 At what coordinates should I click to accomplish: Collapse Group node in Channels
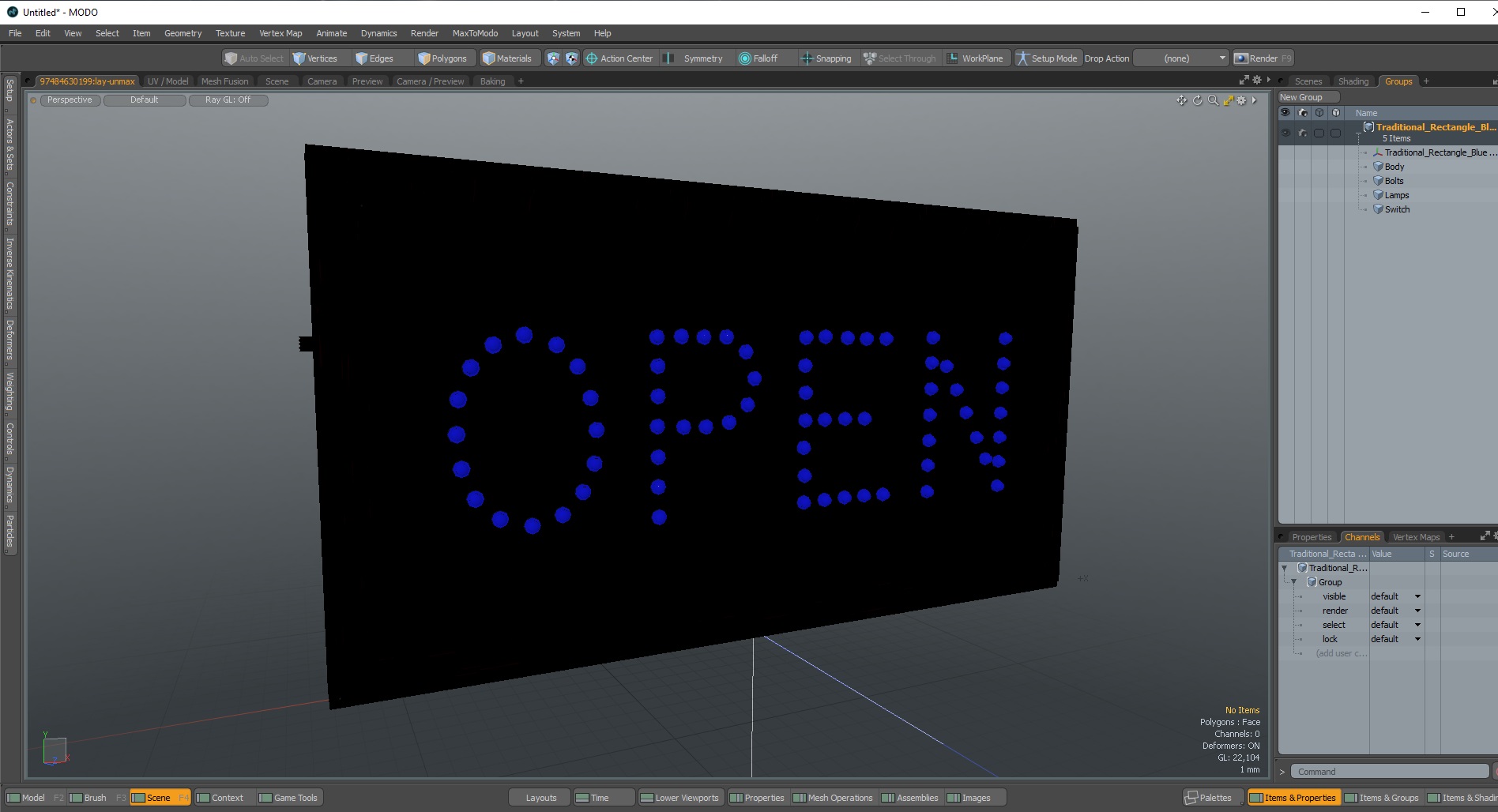(1294, 582)
